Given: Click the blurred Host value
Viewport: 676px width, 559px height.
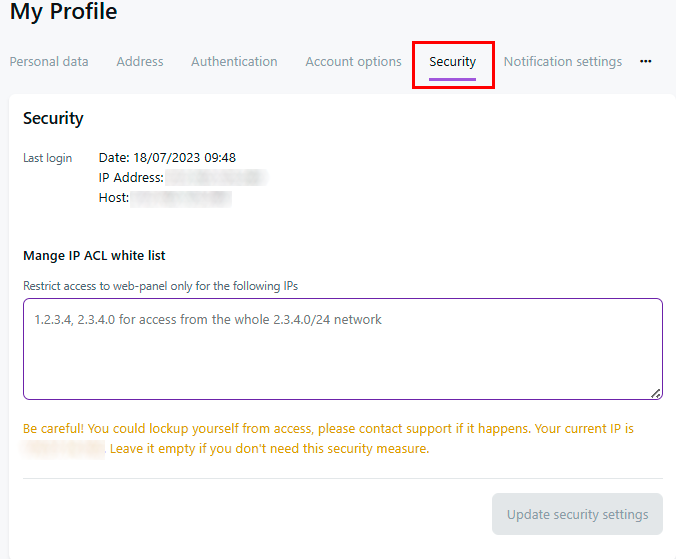Looking at the screenshot, I should pos(182,198).
